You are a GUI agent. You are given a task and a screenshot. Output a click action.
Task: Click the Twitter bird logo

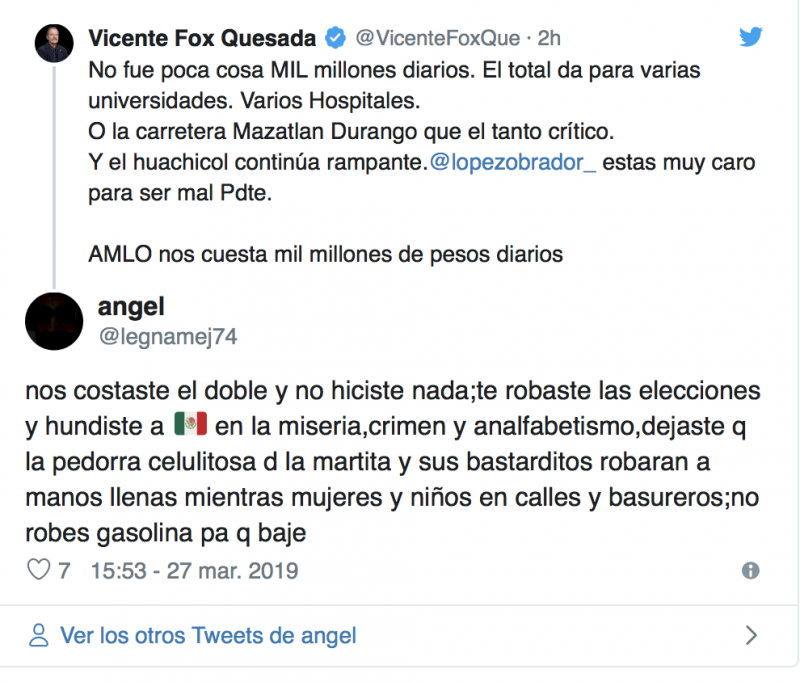[751, 37]
